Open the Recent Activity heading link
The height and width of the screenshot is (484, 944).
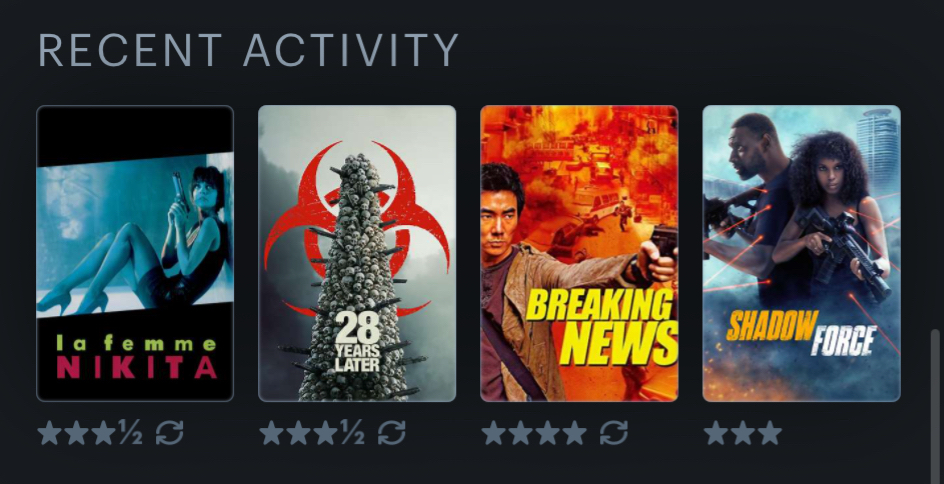(249, 50)
